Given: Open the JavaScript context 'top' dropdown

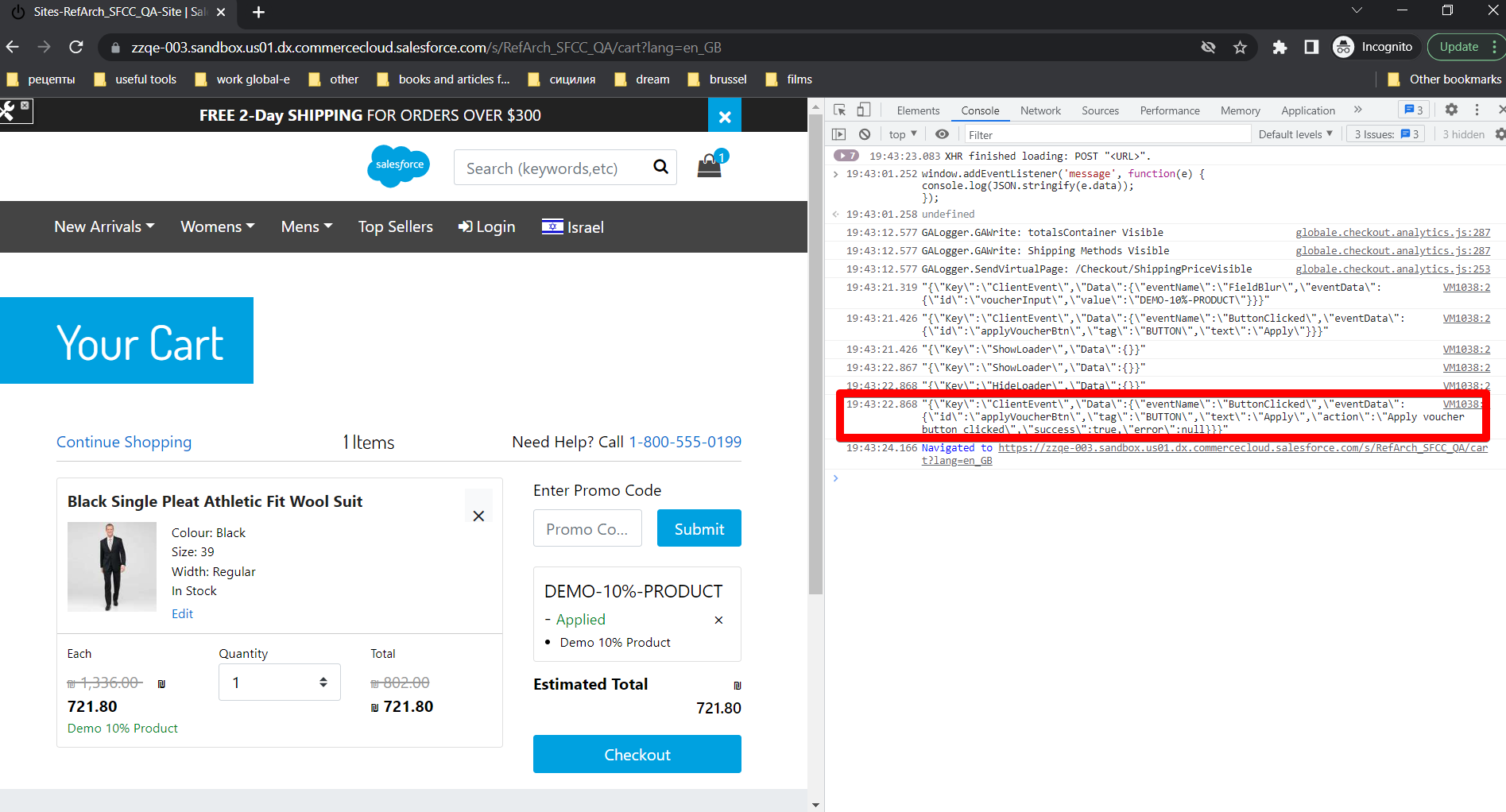Looking at the screenshot, I should click(x=903, y=134).
